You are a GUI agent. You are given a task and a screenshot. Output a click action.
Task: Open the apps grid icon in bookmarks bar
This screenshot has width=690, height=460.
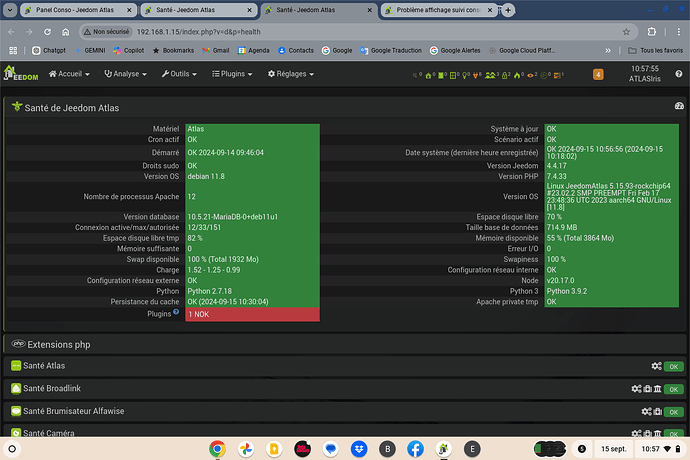[13, 51]
